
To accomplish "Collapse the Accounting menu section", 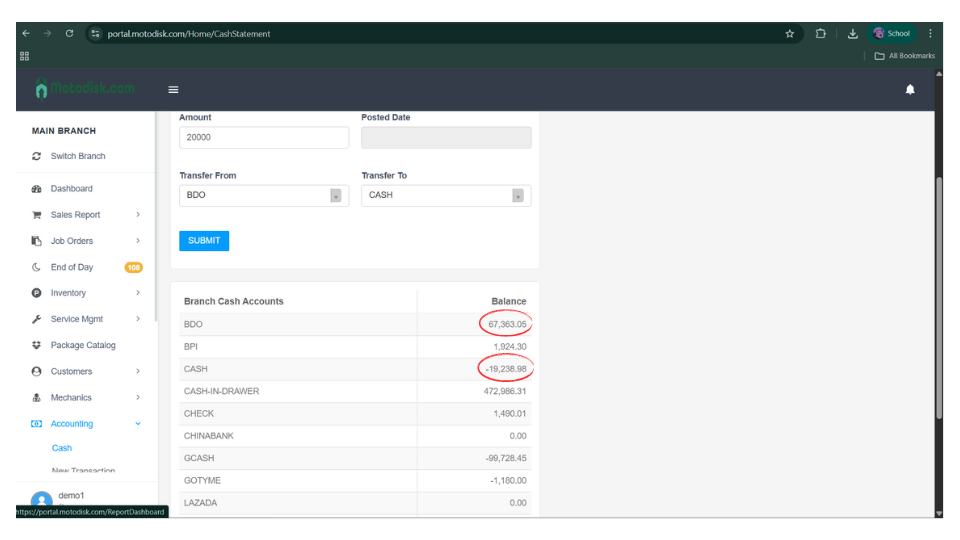I will [x=137, y=424].
